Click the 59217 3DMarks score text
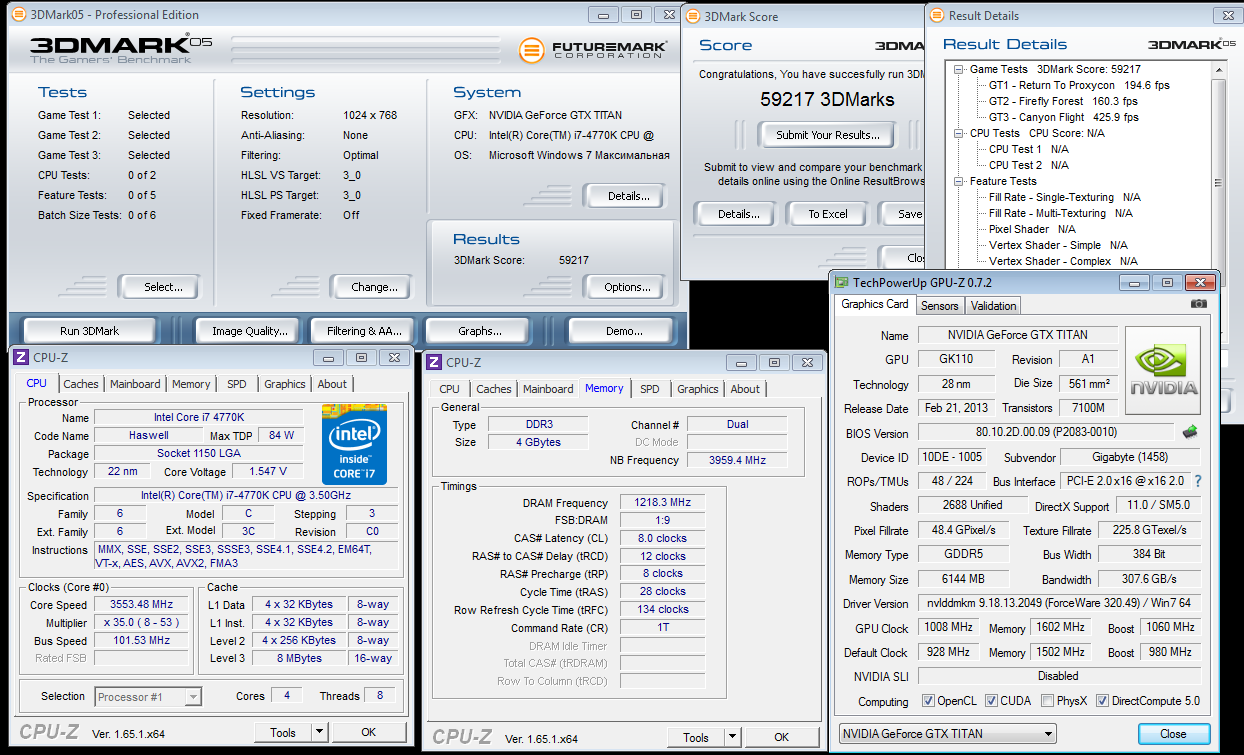The width and height of the screenshot is (1244, 755). tap(827, 100)
